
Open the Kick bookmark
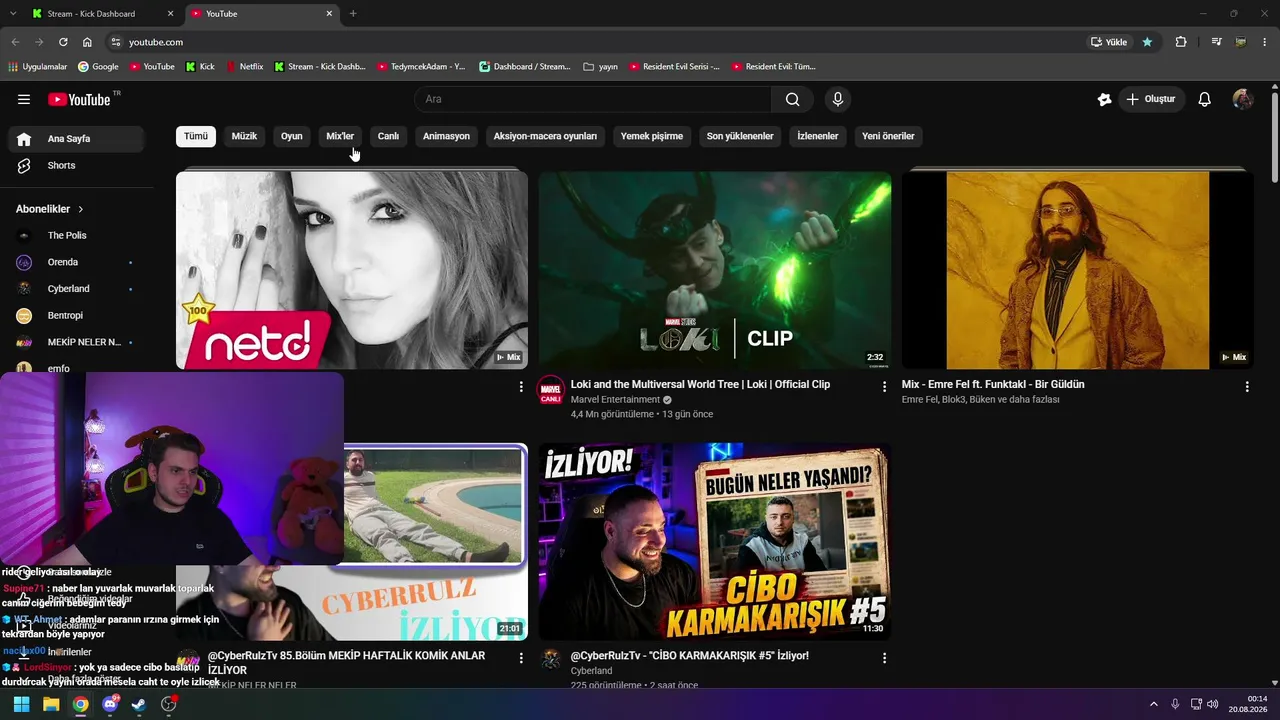tap(201, 67)
